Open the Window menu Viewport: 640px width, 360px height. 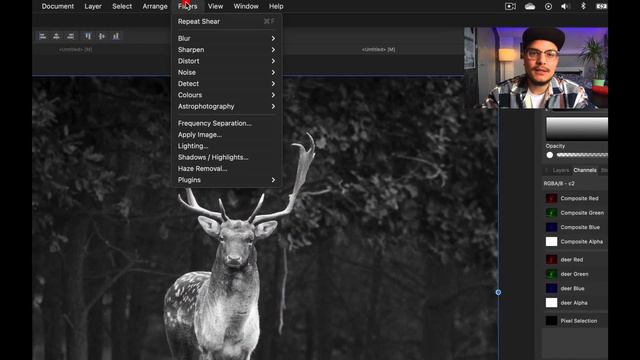[246, 6]
